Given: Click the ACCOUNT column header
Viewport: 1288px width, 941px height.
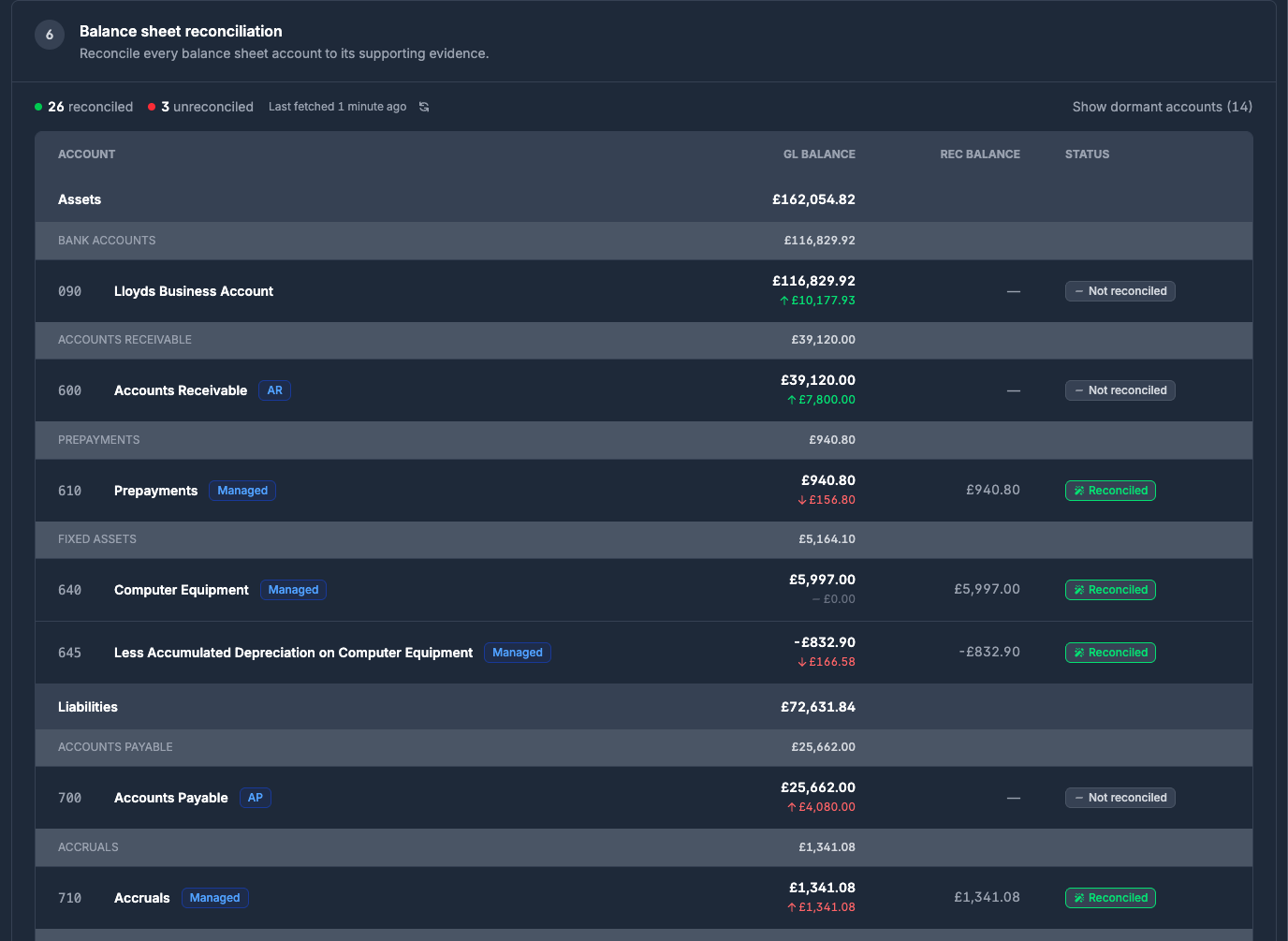Looking at the screenshot, I should tap(87, 154).
